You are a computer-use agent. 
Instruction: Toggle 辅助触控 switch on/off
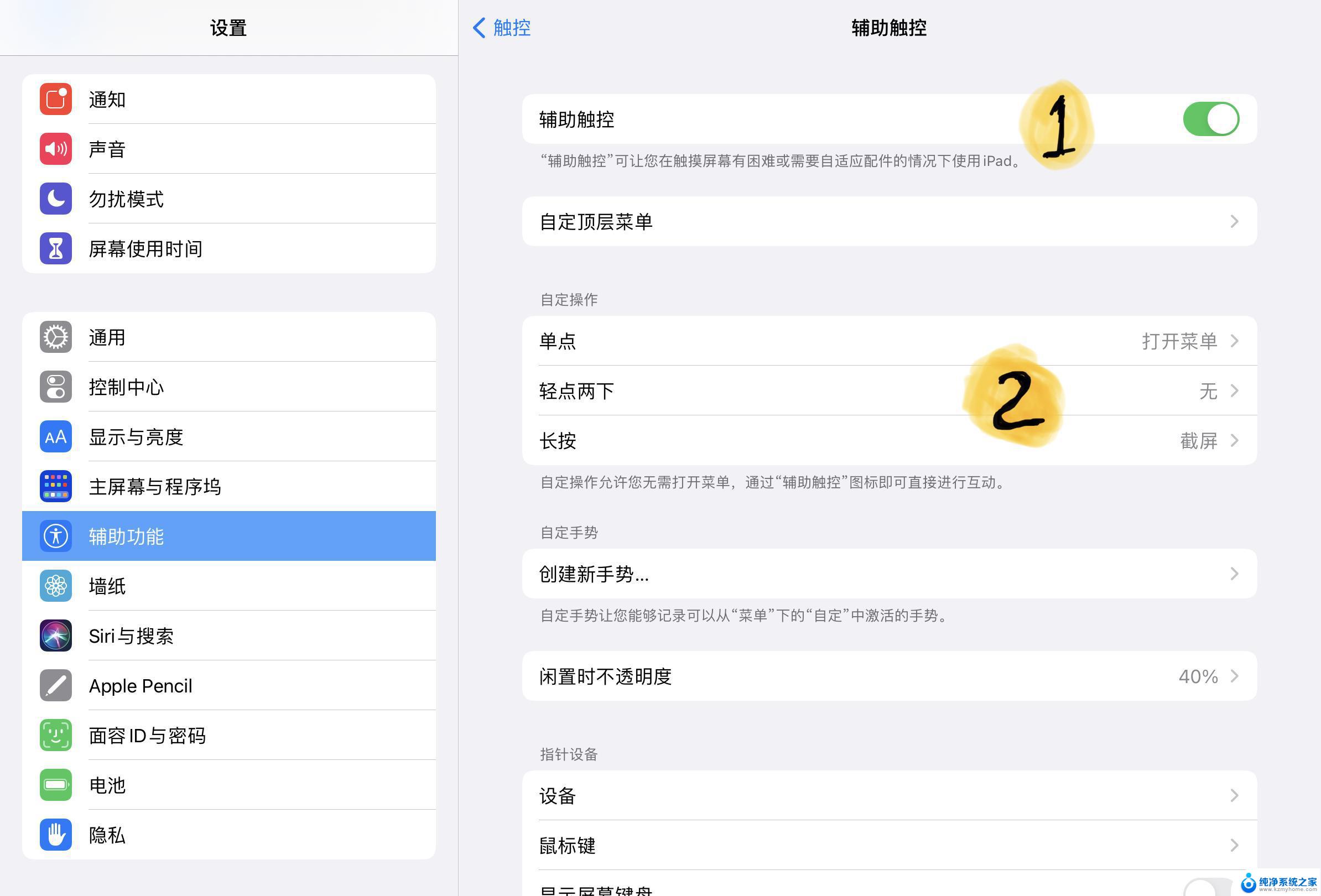tap(1211, 118)
